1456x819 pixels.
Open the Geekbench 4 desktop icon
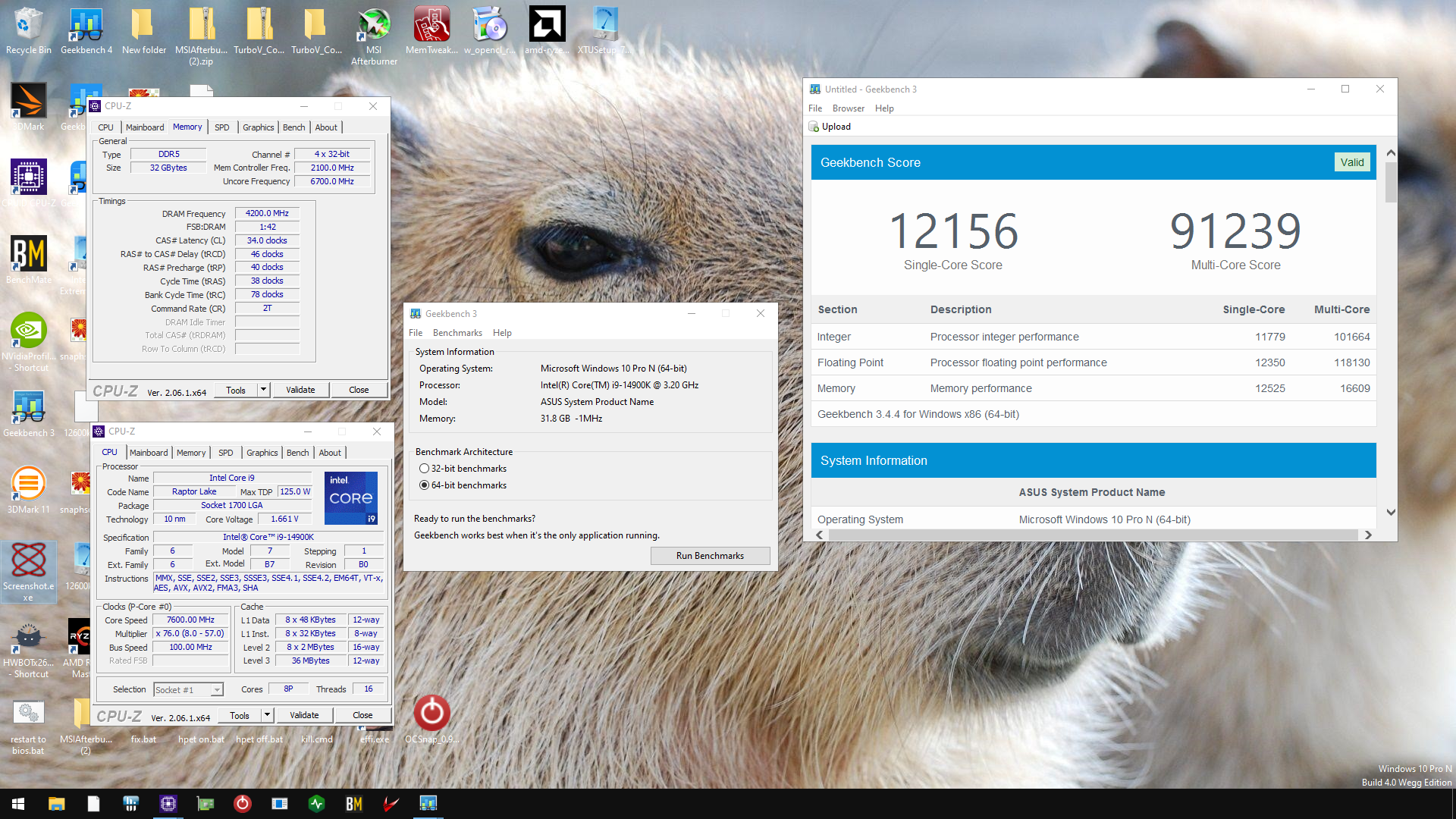coord(86,30)
